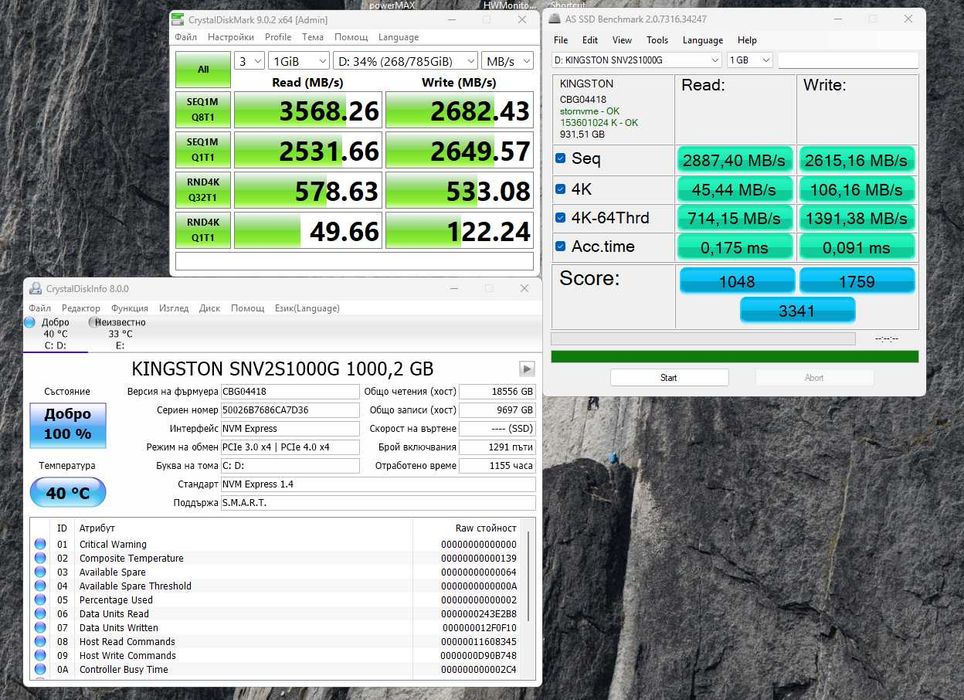Viewport: 964px width, 700px height.
Task: Run the RND4K Q1T1 test button
Action: [203, 230]
